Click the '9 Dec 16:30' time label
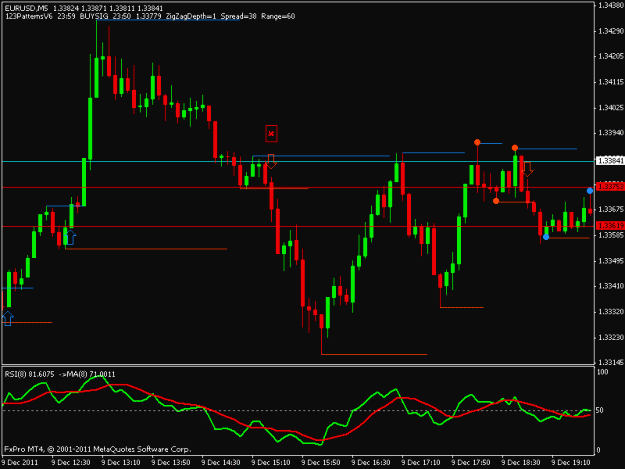 pos(371,463)
